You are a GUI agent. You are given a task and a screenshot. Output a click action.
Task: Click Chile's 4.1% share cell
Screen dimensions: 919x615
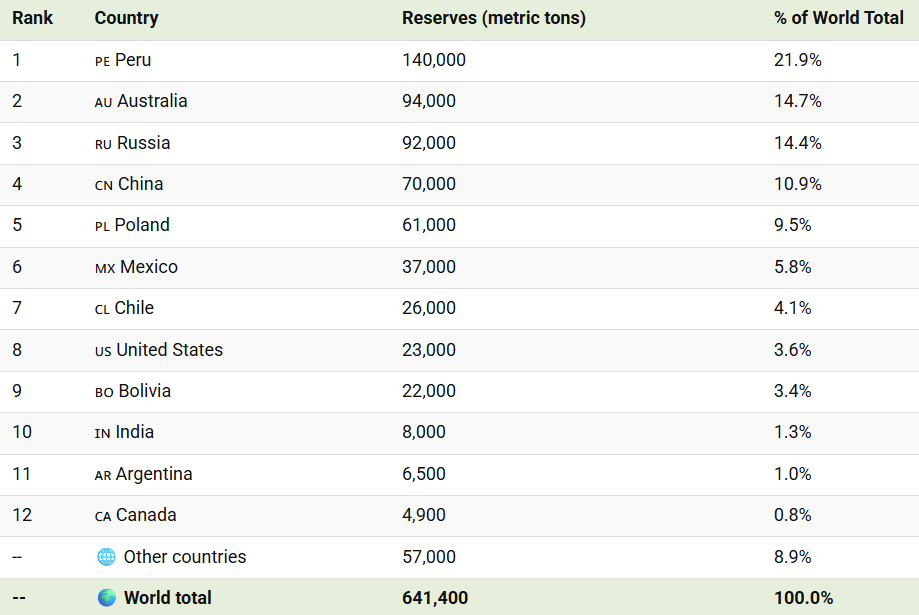pos(792,308)
